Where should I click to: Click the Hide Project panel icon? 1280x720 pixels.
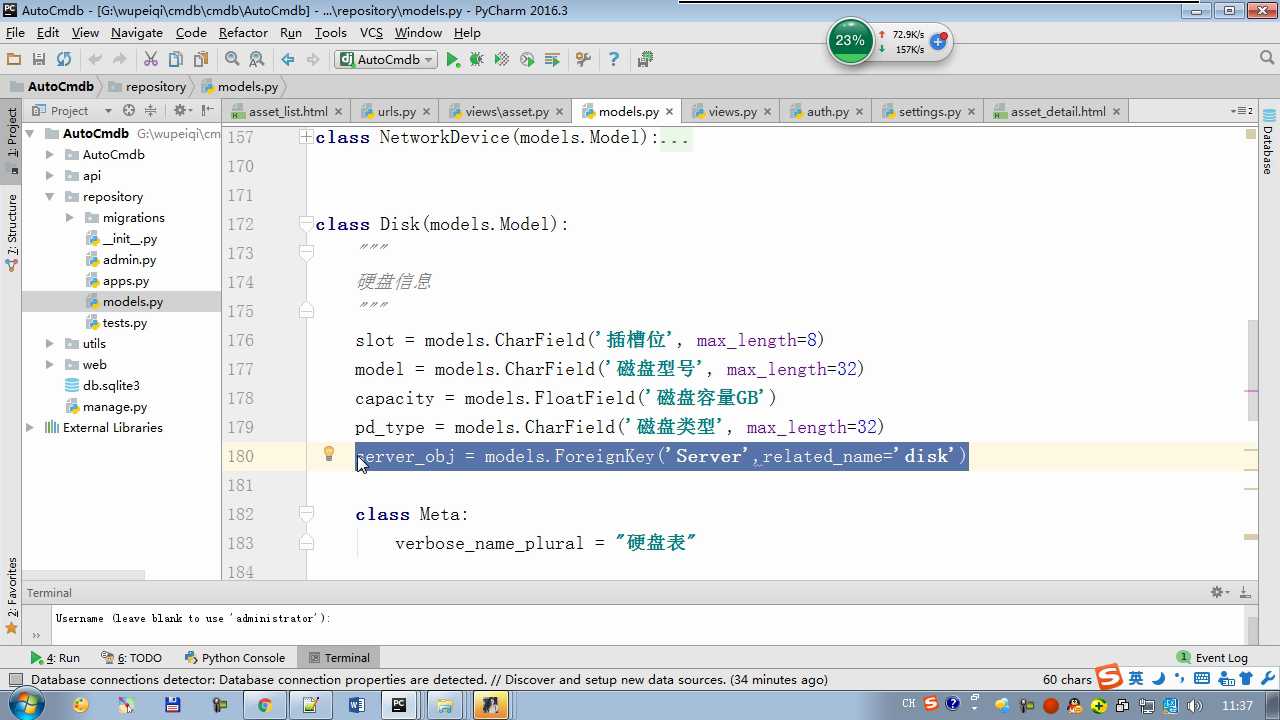207,111
